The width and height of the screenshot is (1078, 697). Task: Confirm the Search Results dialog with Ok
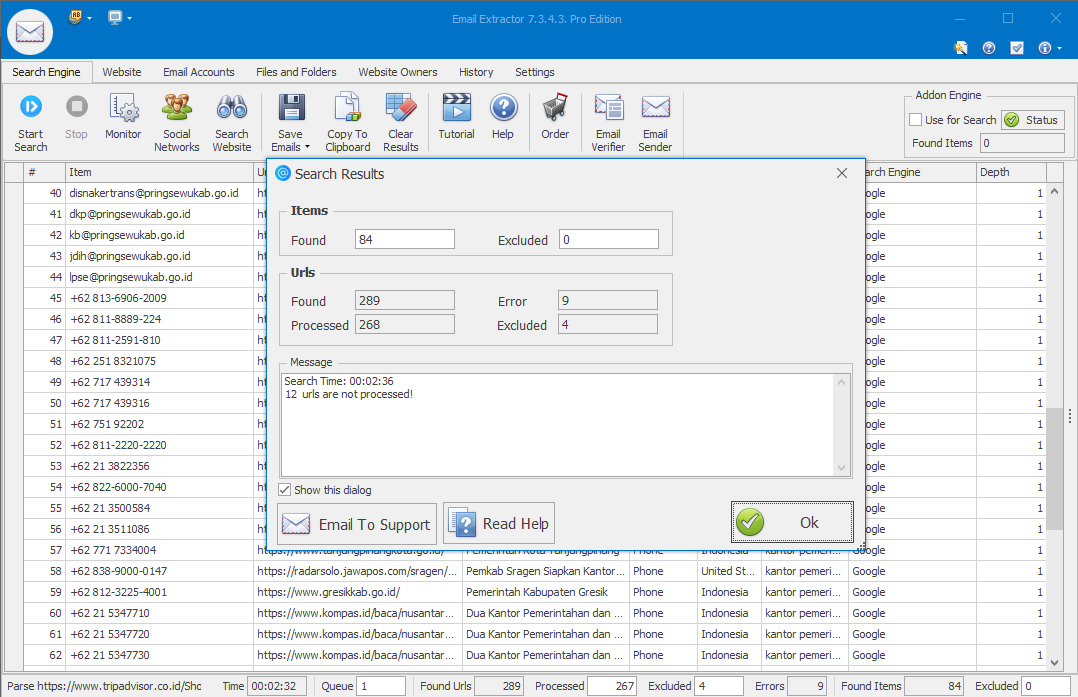(792, 522)
